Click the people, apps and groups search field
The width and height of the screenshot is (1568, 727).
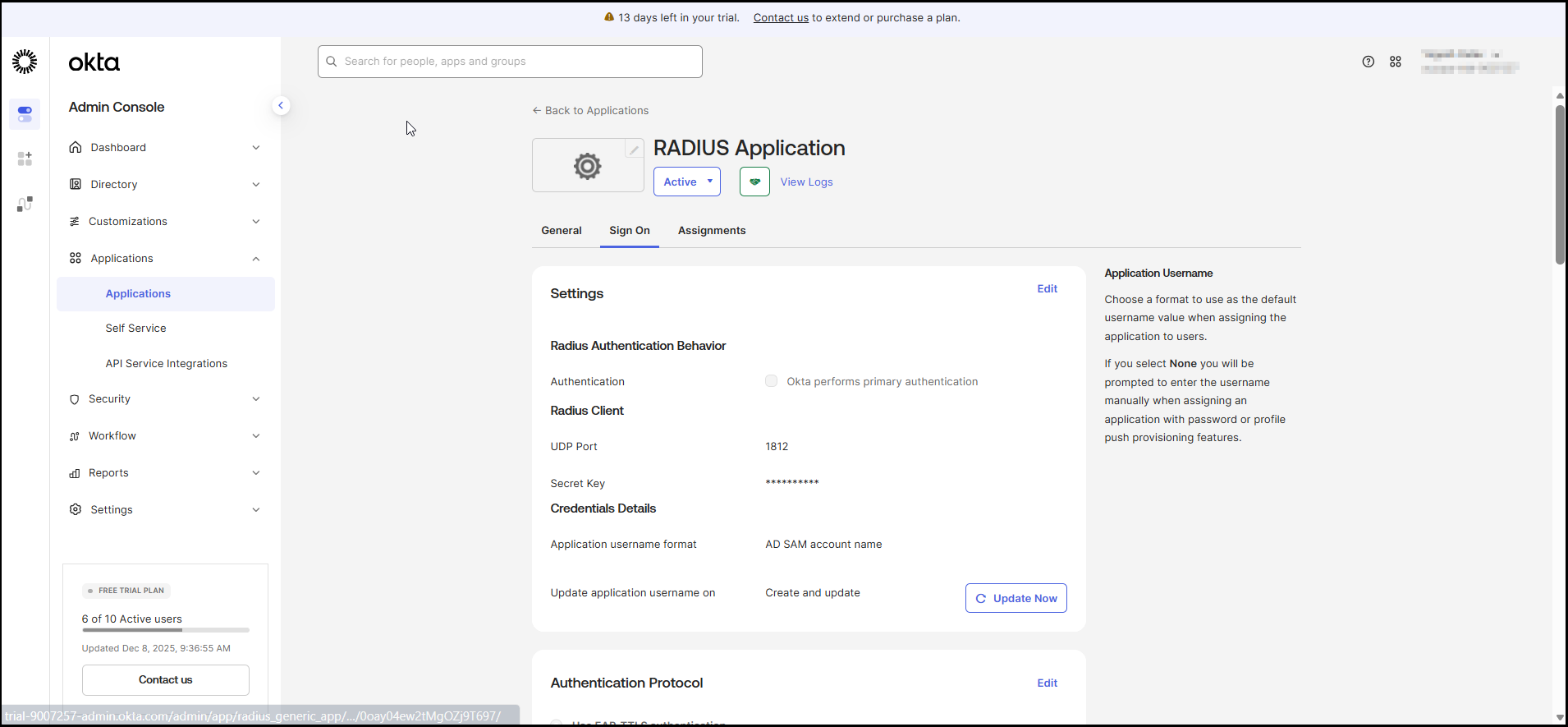pyautogui.click(x=511, y=62)
